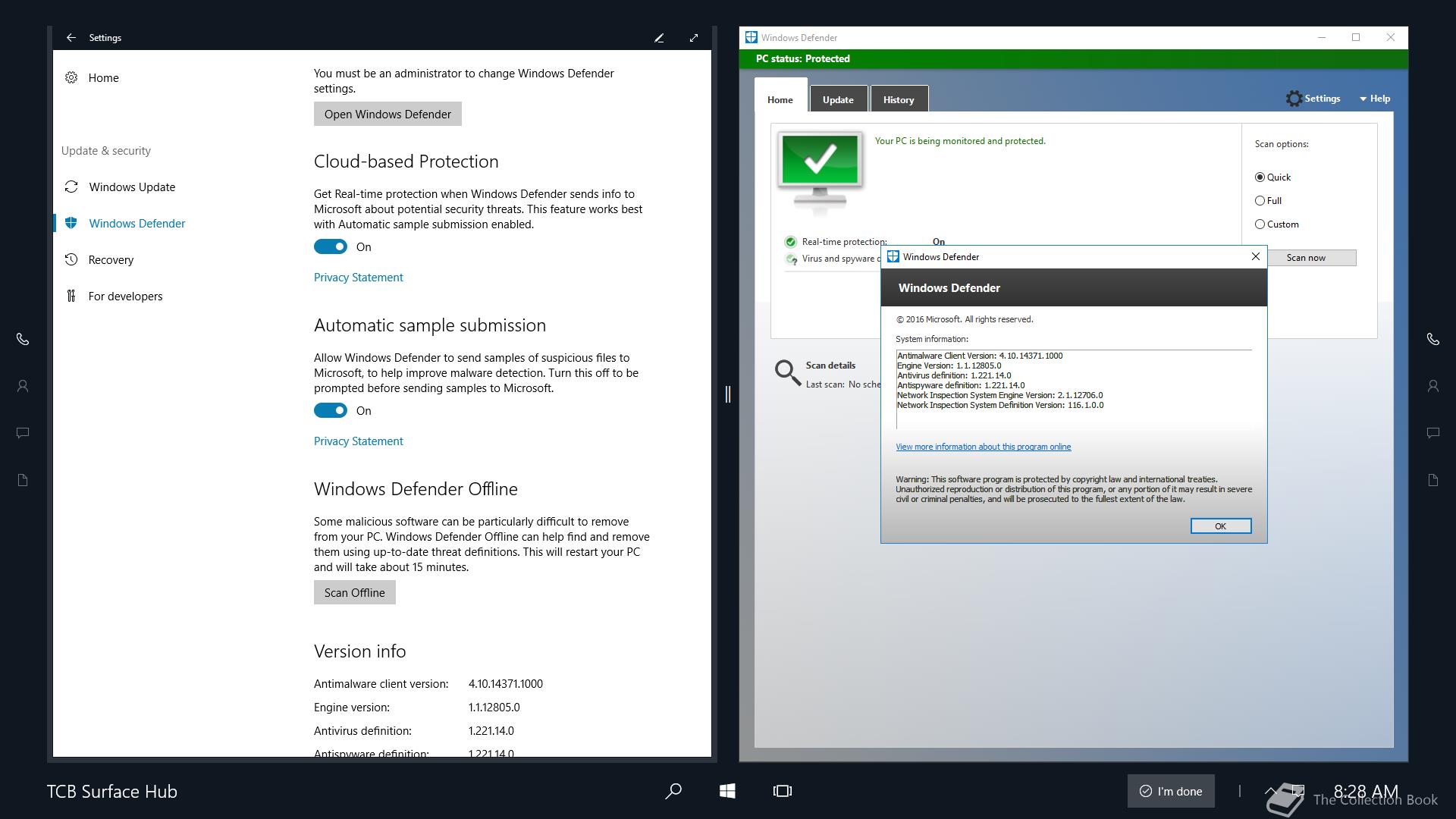
Task: Open Privacy Statement under Cloud-based Protection
Action: (359, 278)
